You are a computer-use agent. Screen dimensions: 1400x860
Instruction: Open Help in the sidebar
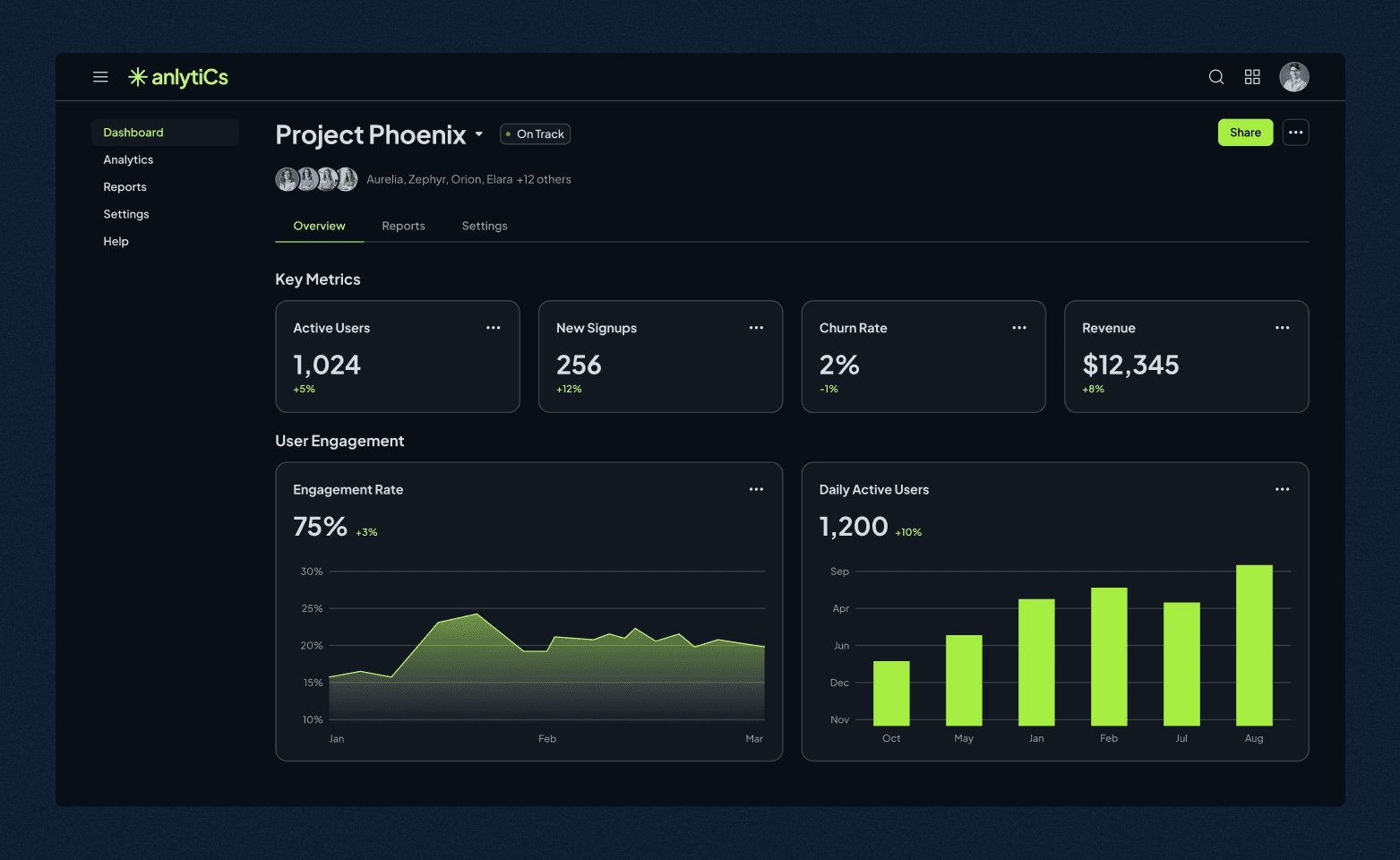(x=116, y=241)
